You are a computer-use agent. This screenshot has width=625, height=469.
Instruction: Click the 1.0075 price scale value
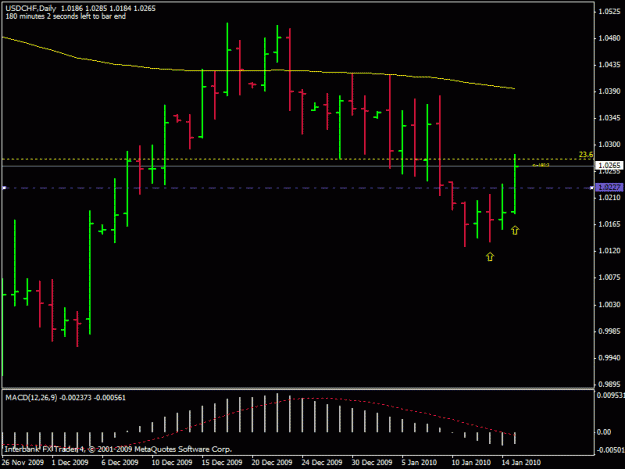click(x=610, y=277)
